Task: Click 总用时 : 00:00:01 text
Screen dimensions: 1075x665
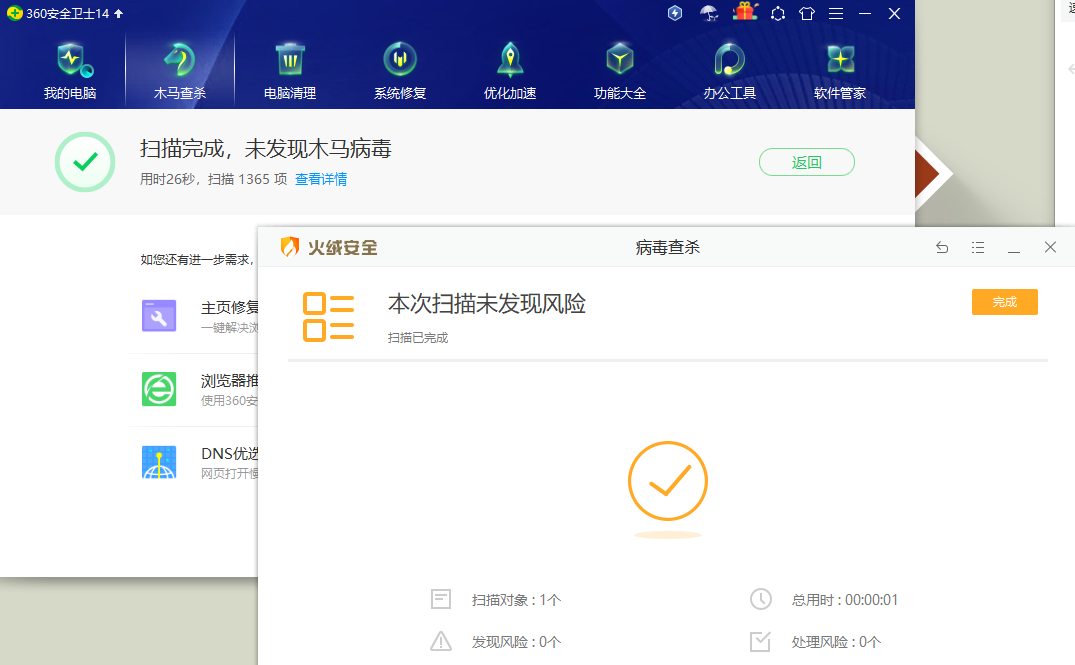Action: point(845,600)
